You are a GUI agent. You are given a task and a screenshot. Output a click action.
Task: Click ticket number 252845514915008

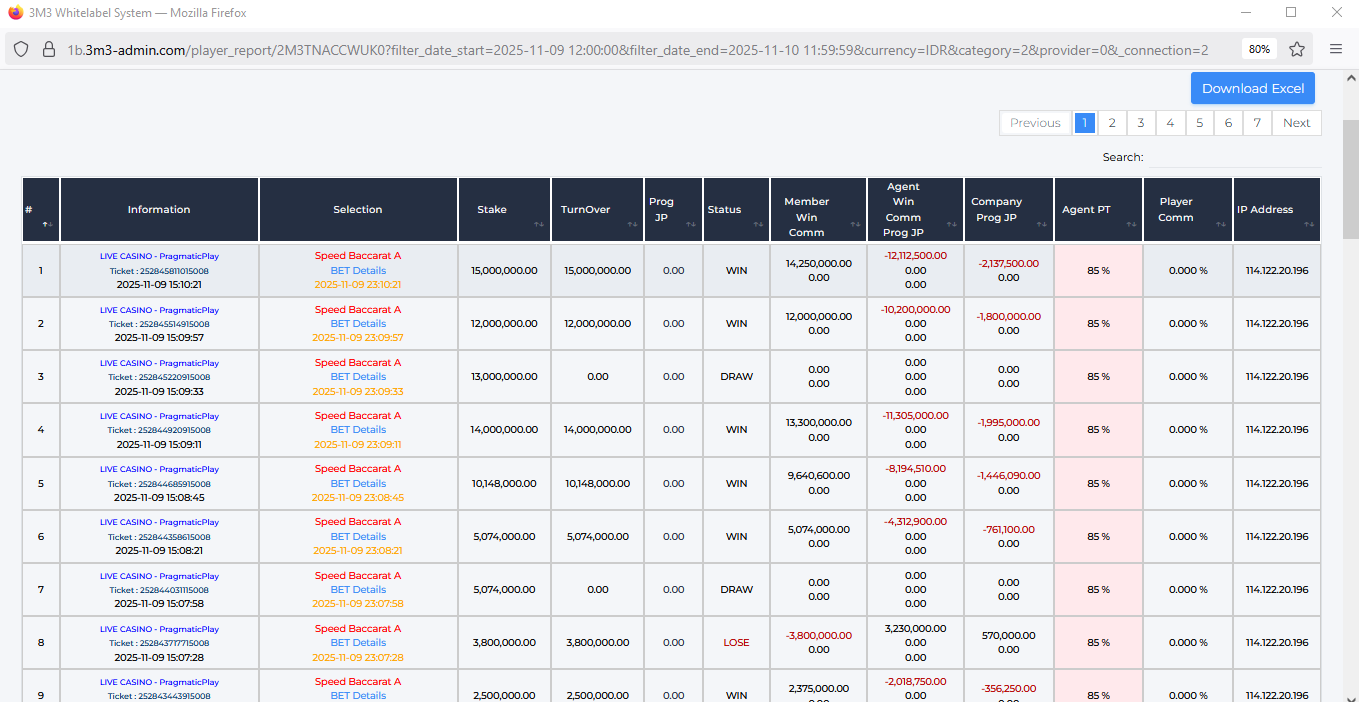pos(174,324)
